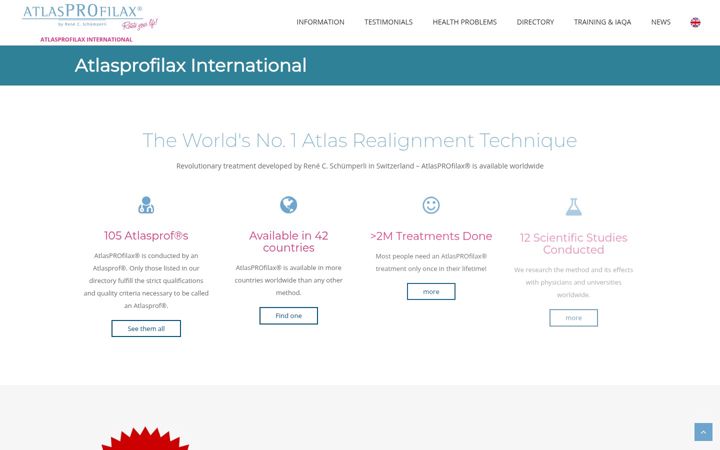This screenshot has height=450, width=720.
Task: Open the Information menu
Action: [320, 22]
